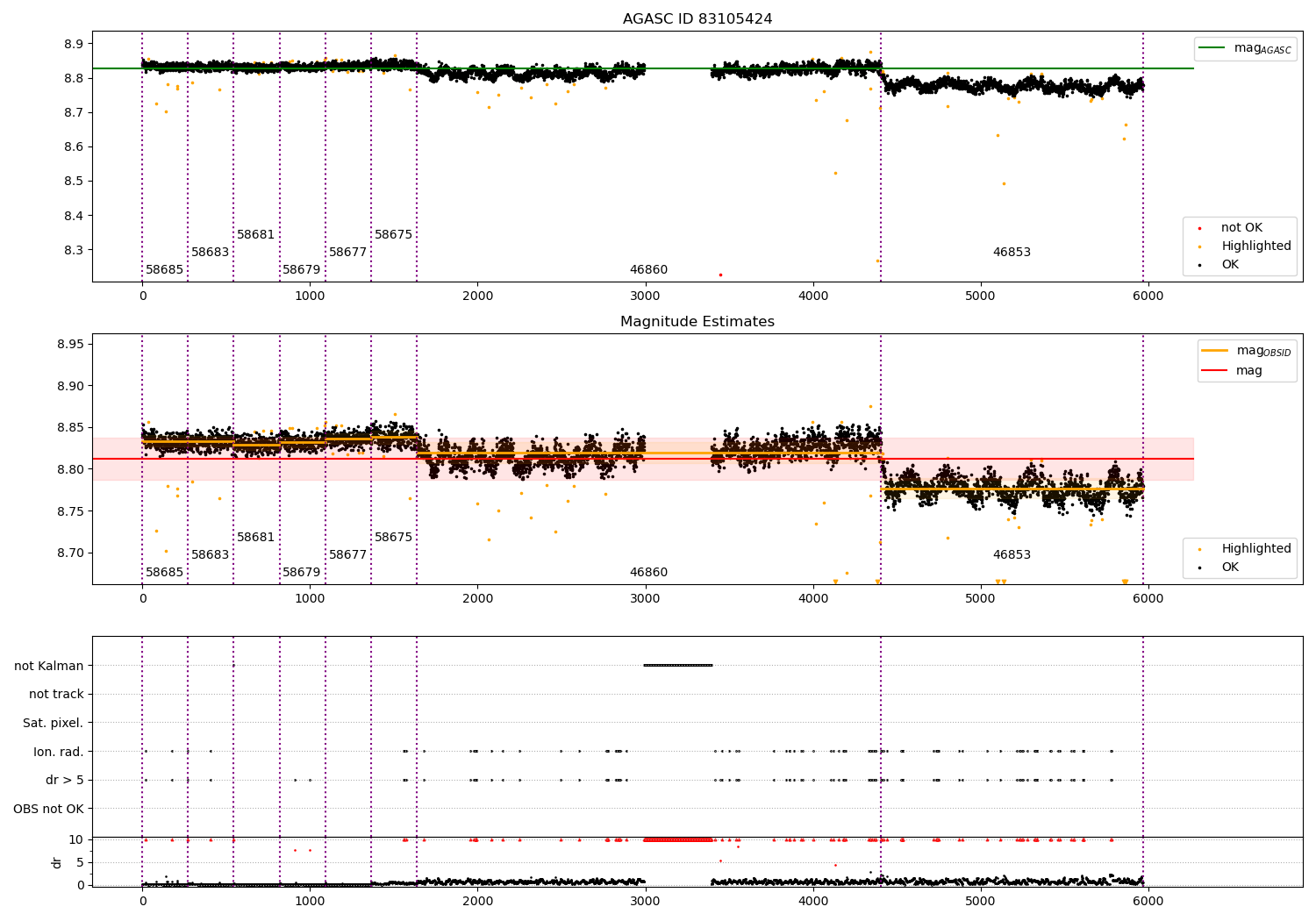Click obsid label 46860 in top plot
The image size is (1316, 921).
click(x=649, y=270)
